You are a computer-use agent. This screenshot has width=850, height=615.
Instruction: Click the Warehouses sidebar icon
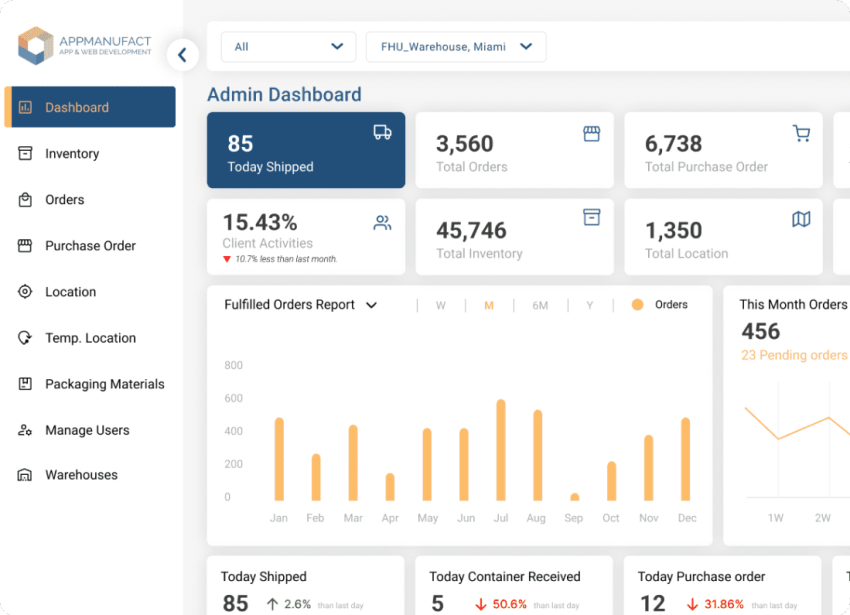(25, 475)
